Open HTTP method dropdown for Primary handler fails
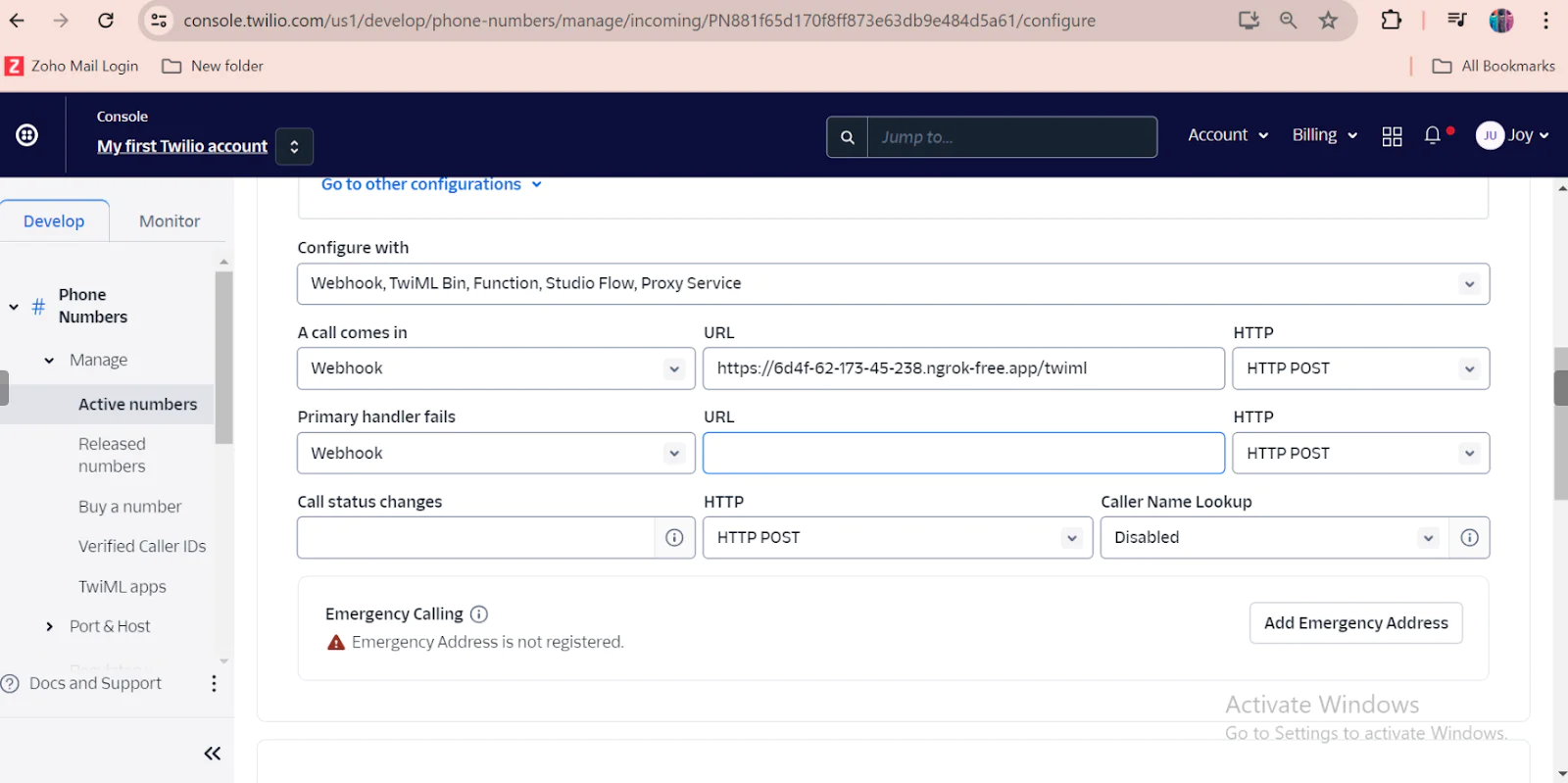This screenshot has width=1568, height=783. pyautogui.click(x=1360, y=453)
